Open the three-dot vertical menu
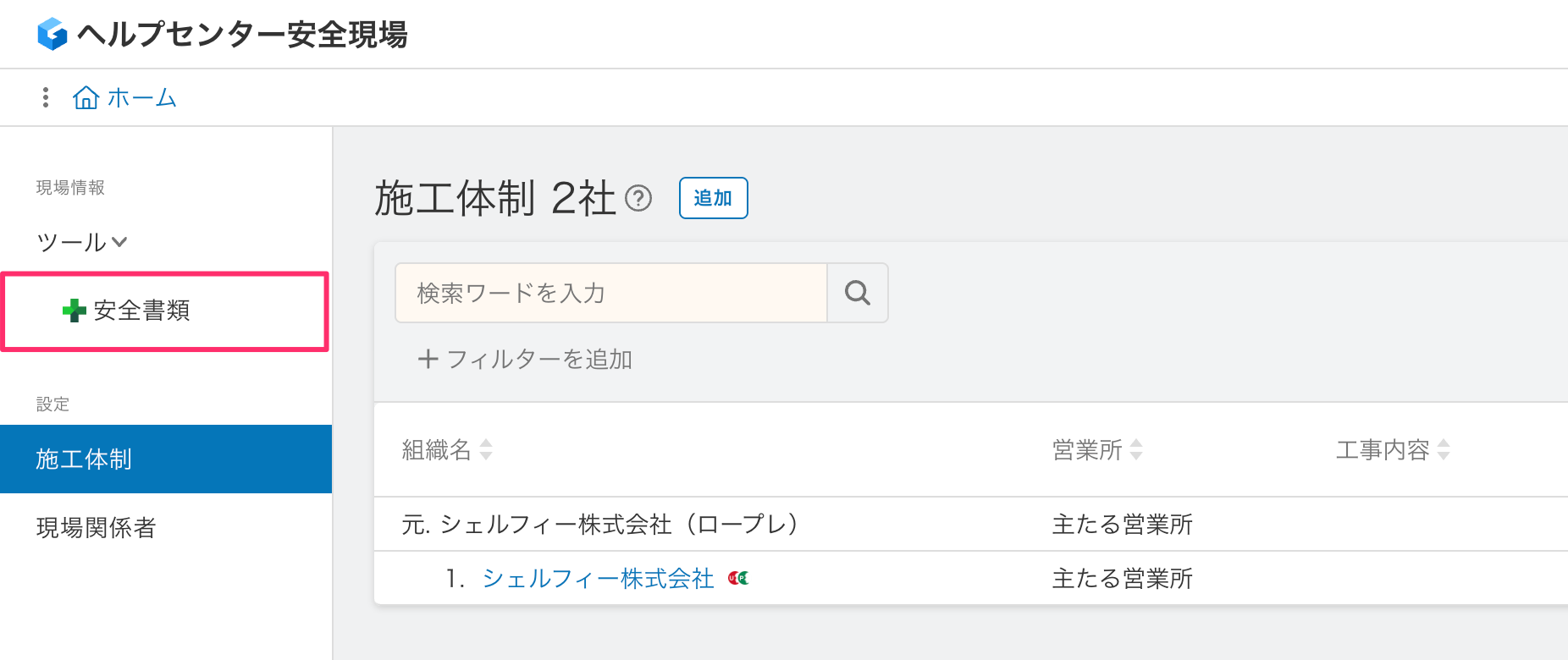The width and height of the screenshot is (1568, 660). pos(46,97)
